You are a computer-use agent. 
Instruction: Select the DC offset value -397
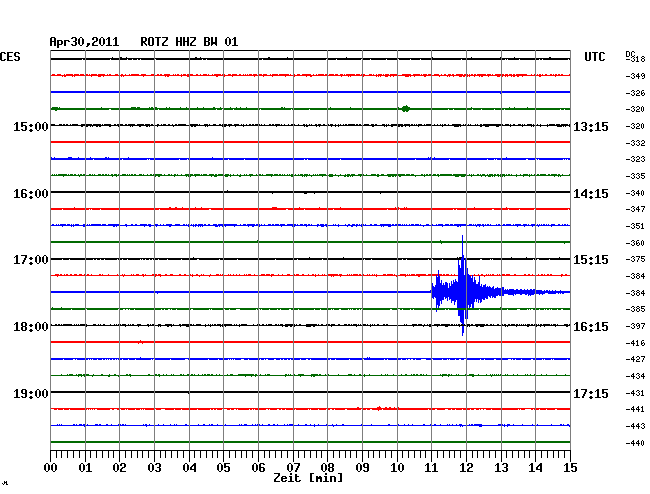(x=635, y=326)
